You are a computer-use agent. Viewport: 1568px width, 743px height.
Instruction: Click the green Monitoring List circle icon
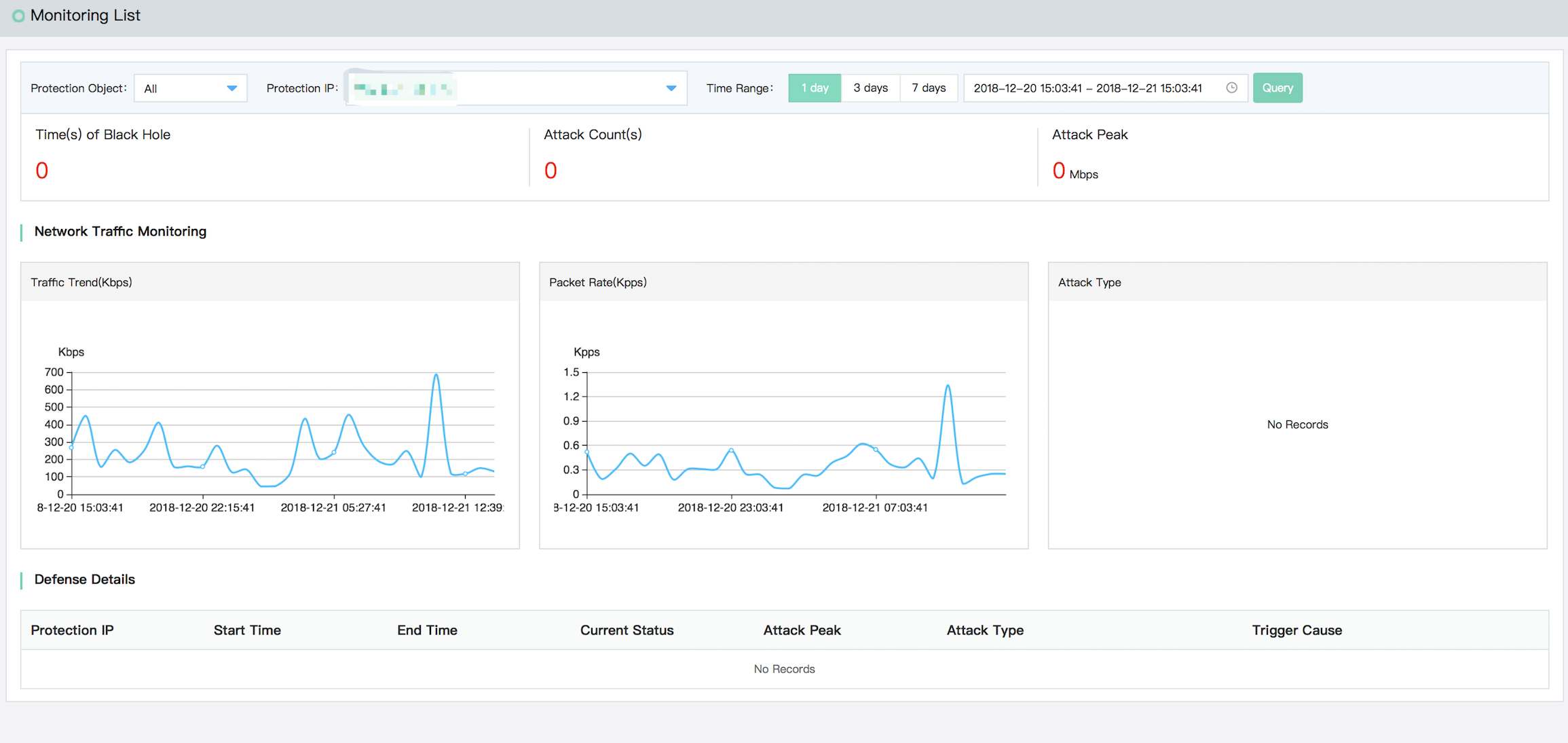pos(18,16)
